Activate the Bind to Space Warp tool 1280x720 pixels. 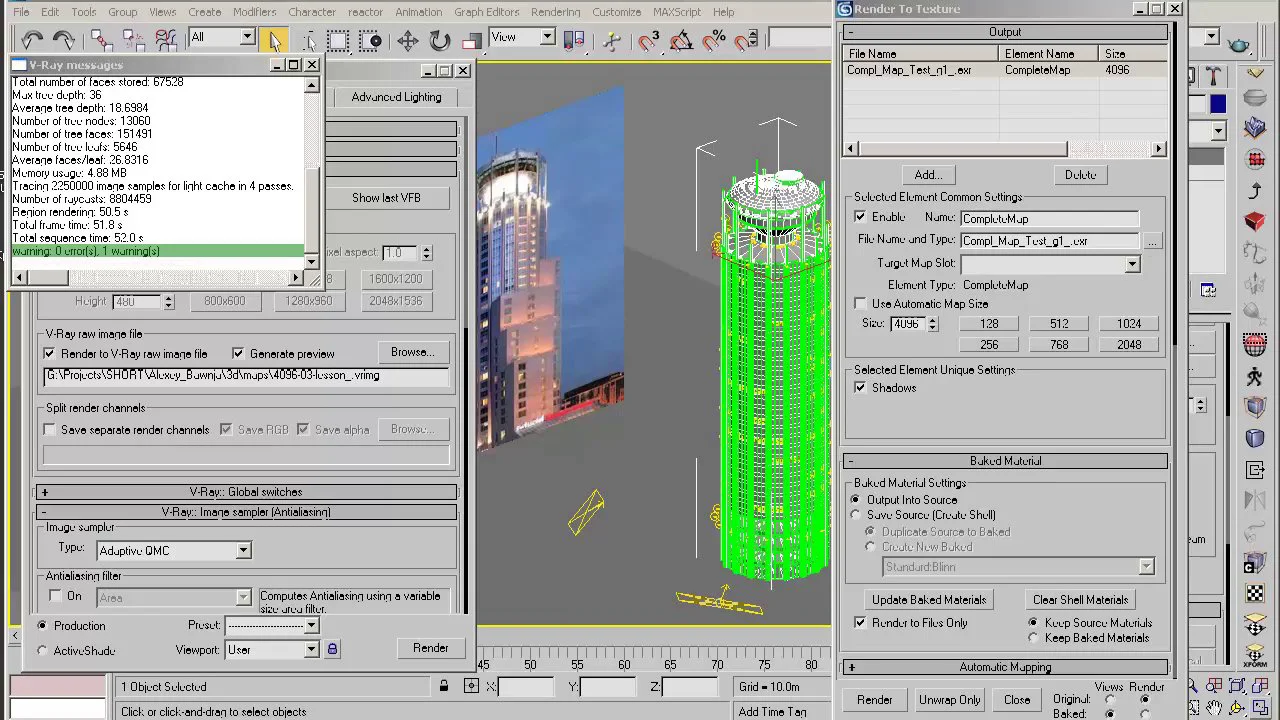(x=166, y=39)
